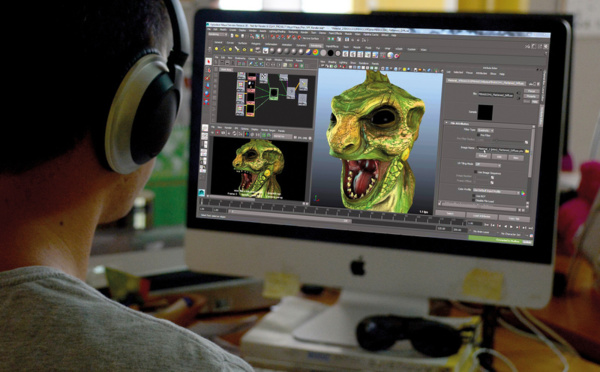The width and height of the screenshot is (600, 372).
Task: Click the Go to Output Connection arrow in Attribute Editor
Action: tap(518, 98)
